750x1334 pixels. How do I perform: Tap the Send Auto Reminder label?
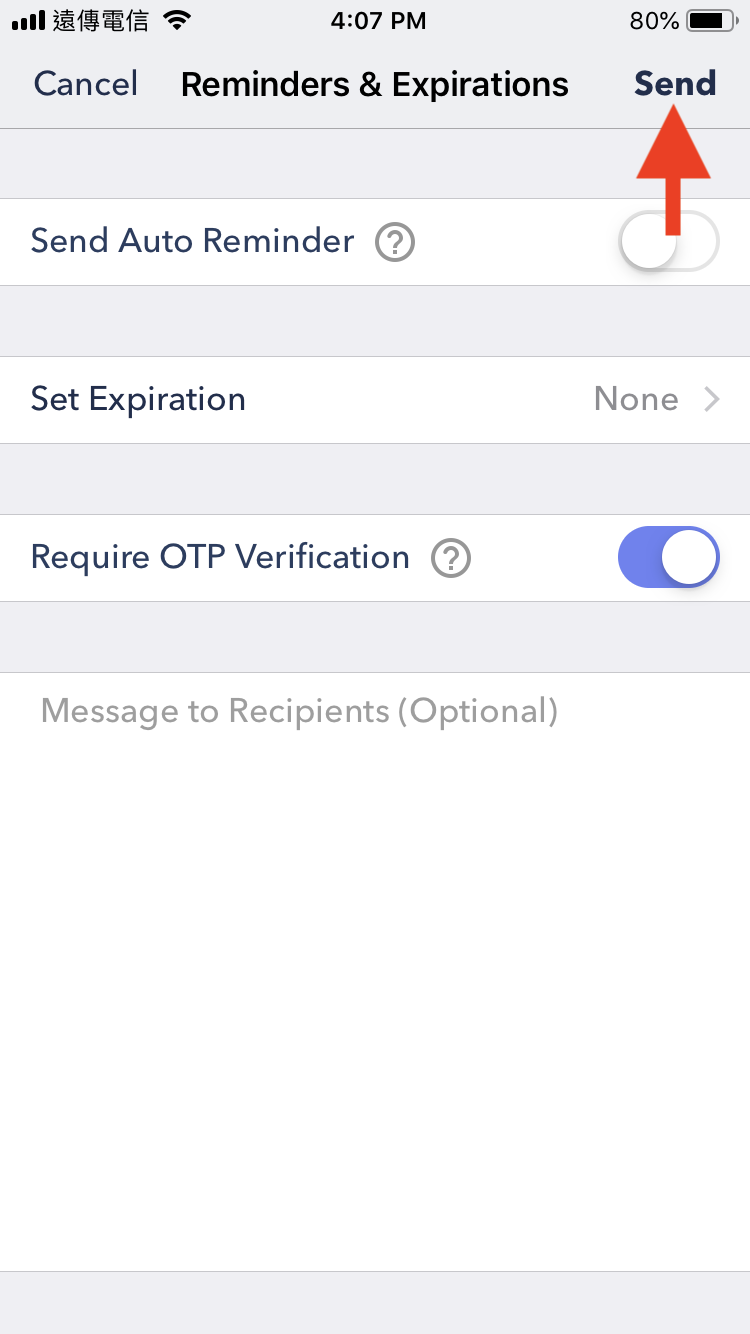tap(193, 241)
